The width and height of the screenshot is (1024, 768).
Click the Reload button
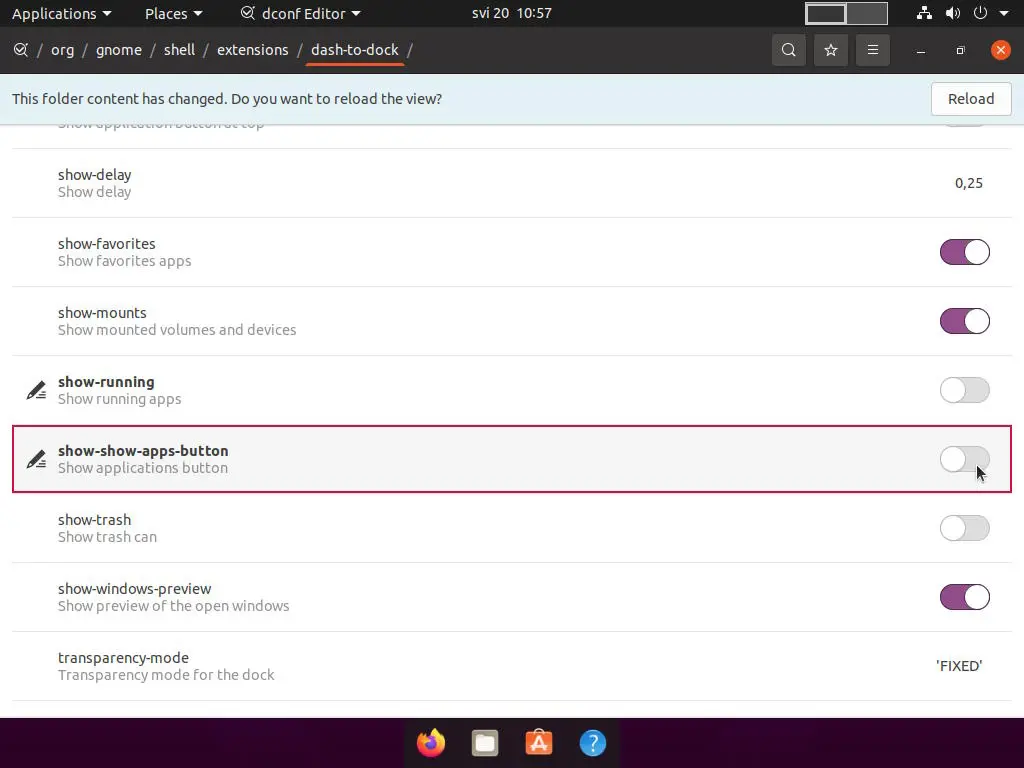971,99
